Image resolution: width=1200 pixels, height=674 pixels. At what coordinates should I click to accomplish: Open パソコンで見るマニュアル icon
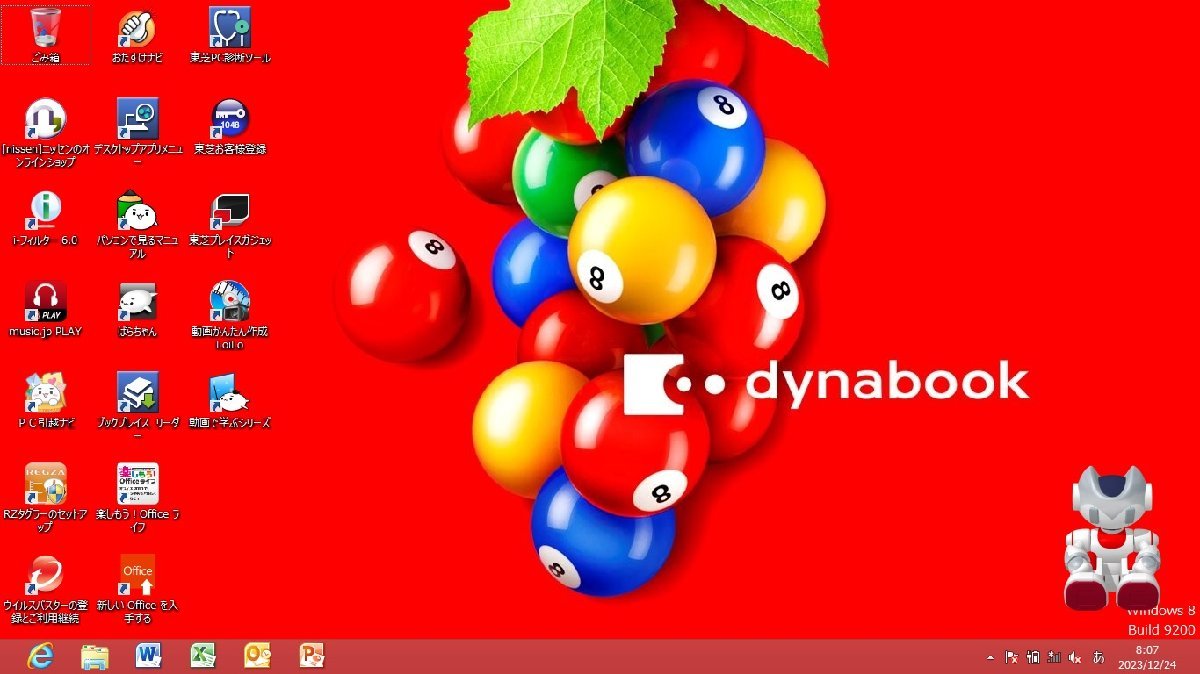pos(137,223)
